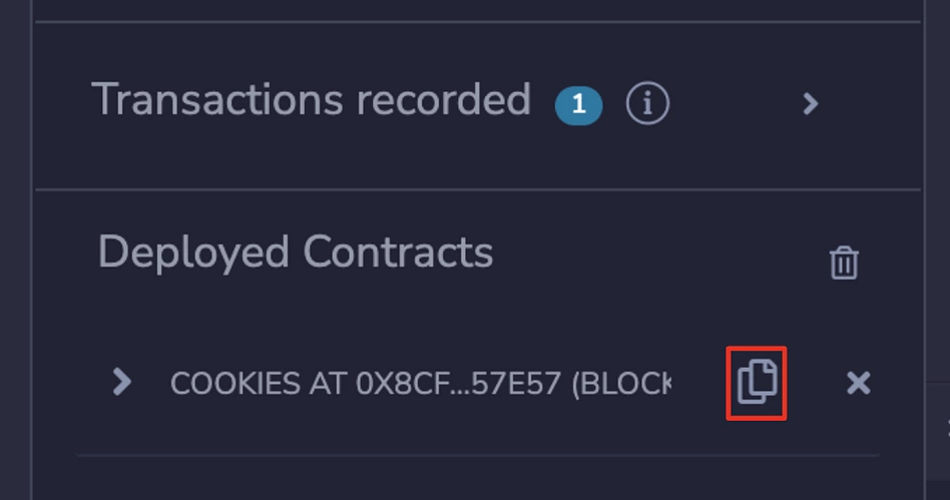This screenshot has height=500, width=950.
Task: Remove the COOKIES contract with the X
Action: pos(859,383)
